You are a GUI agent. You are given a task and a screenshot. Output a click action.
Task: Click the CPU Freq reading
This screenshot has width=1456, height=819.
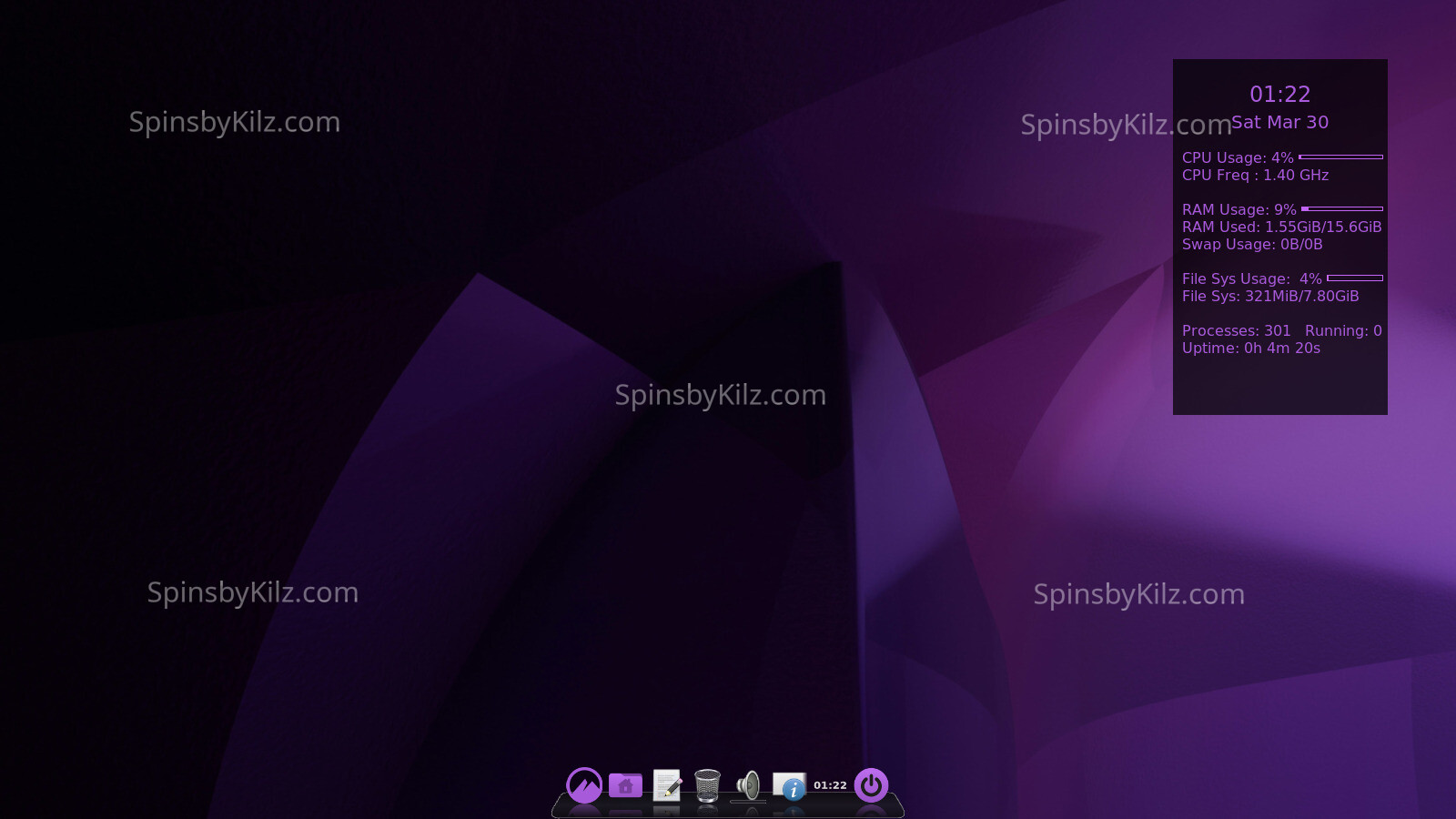point(1255,176)
